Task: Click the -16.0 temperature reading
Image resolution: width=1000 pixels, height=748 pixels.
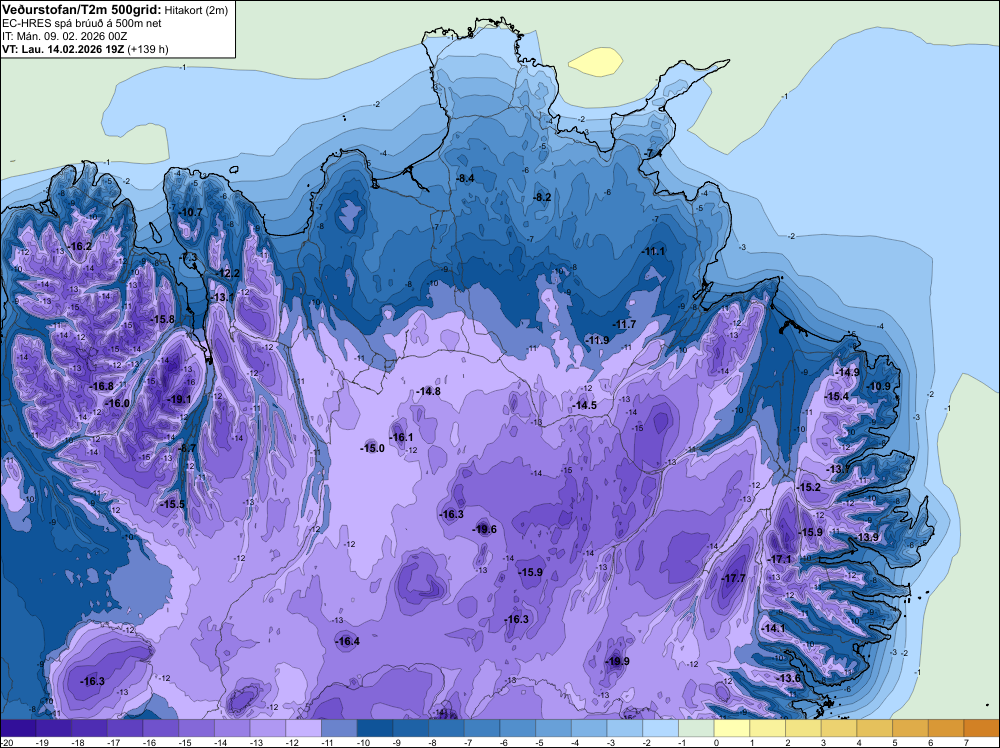Action: 118,404
